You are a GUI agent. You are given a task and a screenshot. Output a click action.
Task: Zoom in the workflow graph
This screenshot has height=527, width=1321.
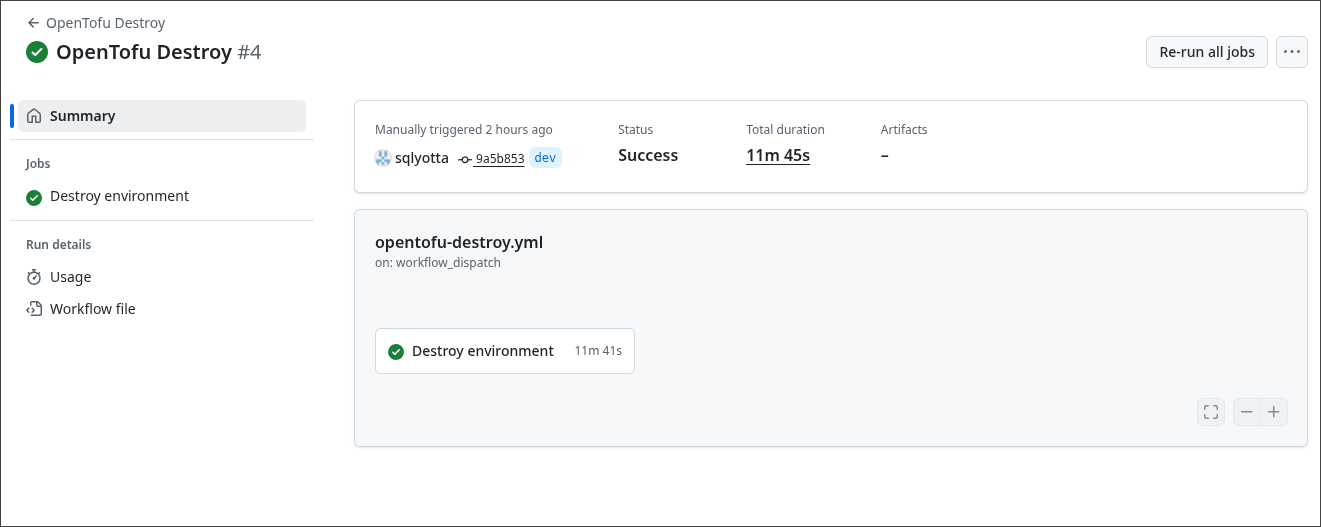(x=1274, y=412)
